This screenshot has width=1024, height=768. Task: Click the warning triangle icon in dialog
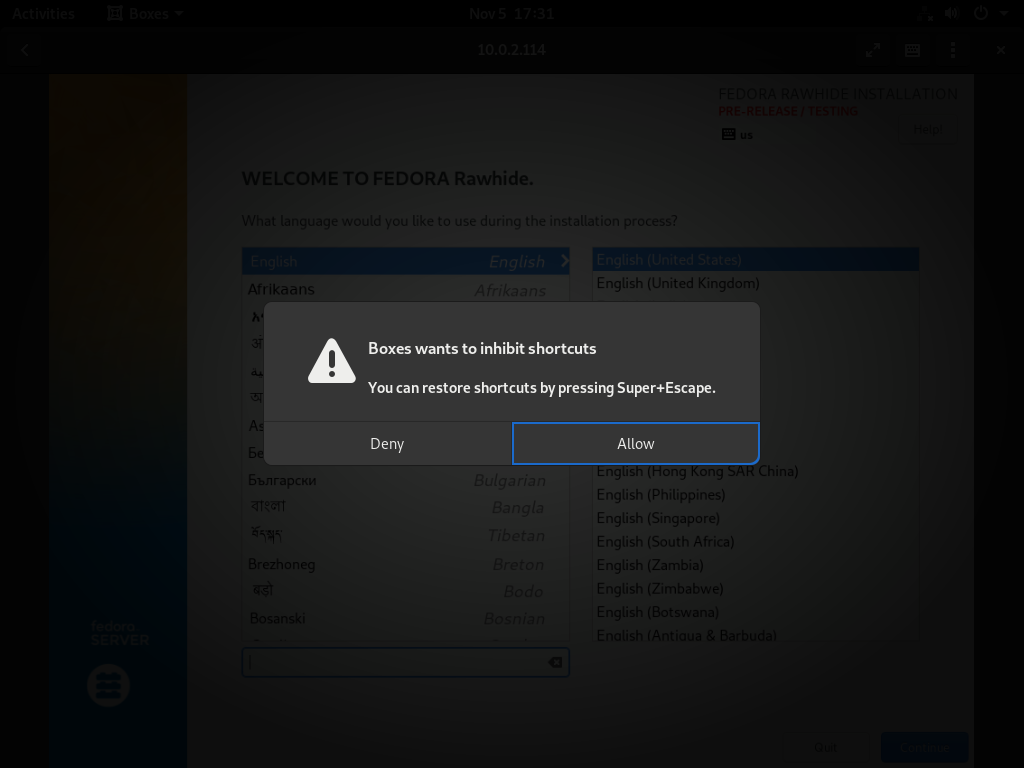point(332,360)
